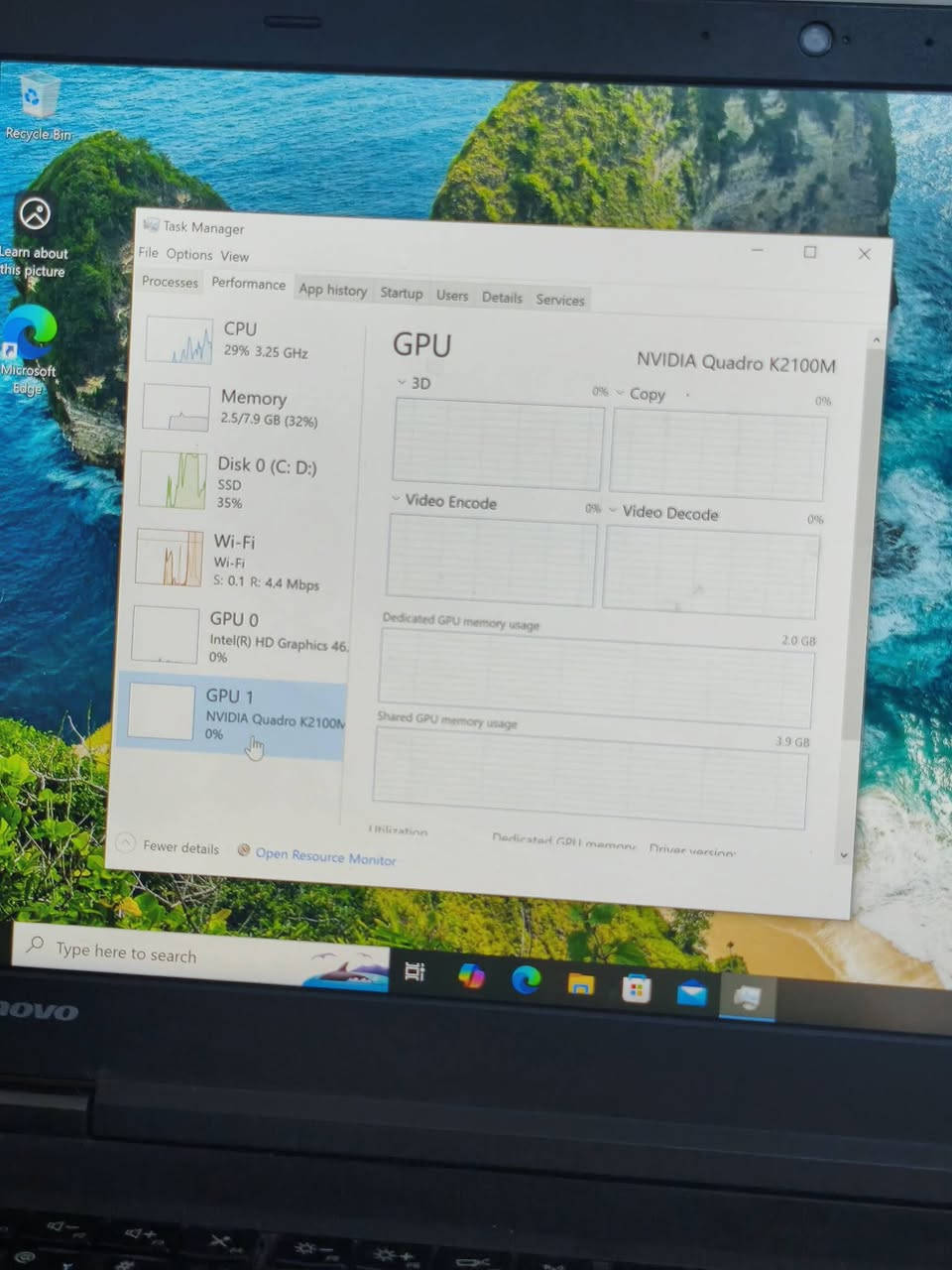The height and width of the screenshot is (1270, 952).
Task: Click the 'S: 0.1 R: 4.4 Mbps' text
Action: point(266,582)
